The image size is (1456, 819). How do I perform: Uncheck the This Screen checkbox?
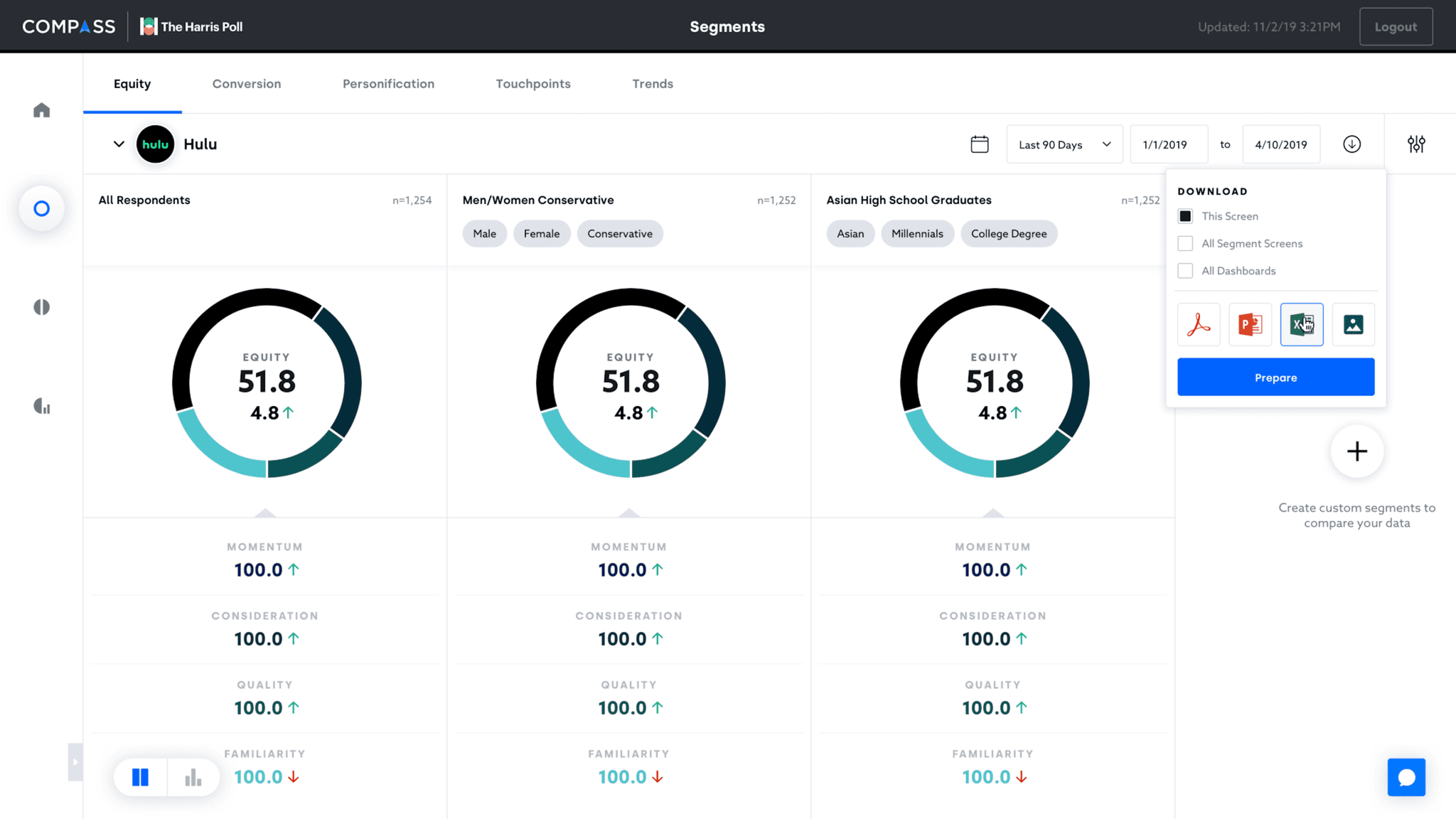[1185, 216]
